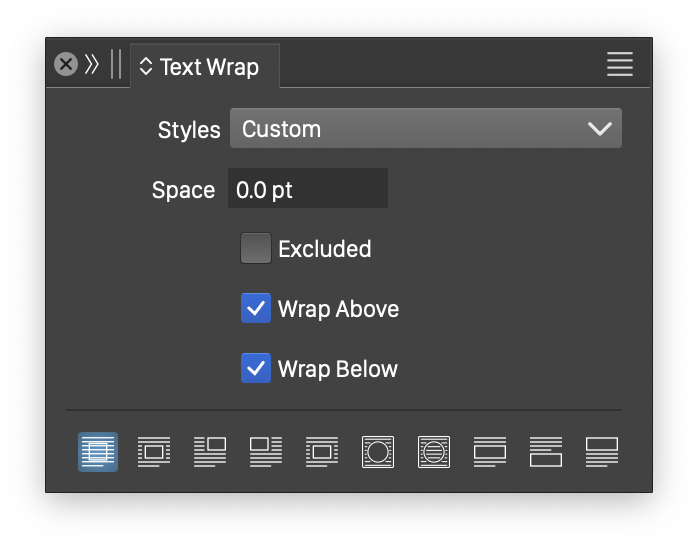The width and height of the screenshot is (698, 546).
Task: Collapse panel using the double chevron arrows
Action: [92, 65]
